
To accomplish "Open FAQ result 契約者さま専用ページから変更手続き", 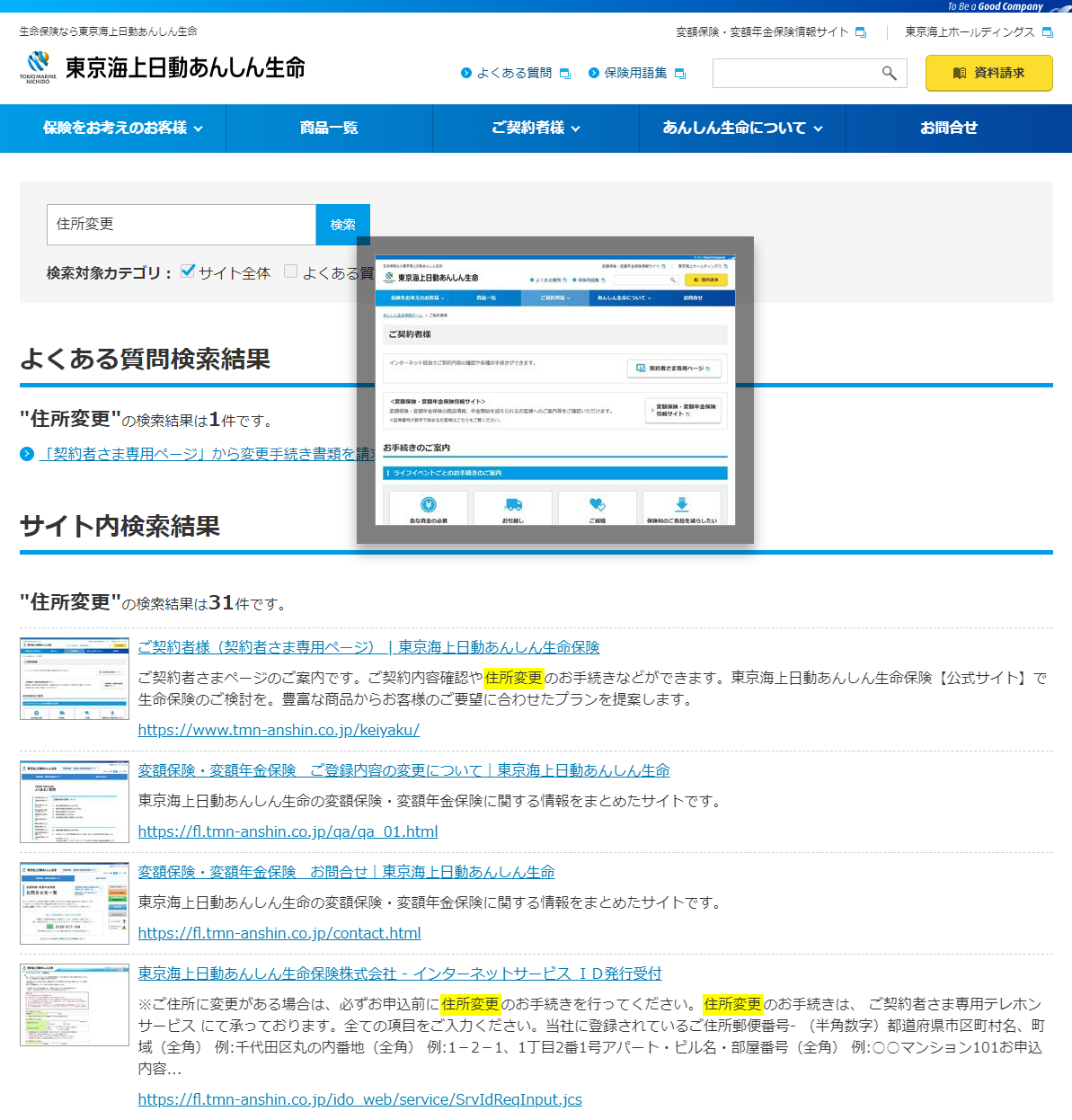I will pos(205,454).
